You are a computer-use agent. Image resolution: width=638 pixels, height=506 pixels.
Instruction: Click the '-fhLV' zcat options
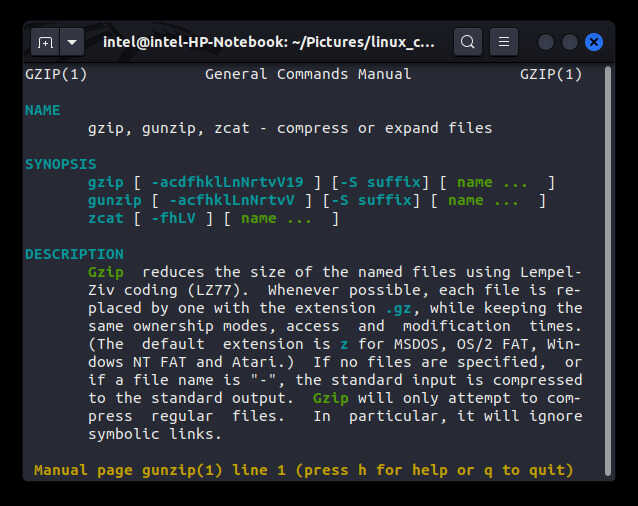click(173, 218)
